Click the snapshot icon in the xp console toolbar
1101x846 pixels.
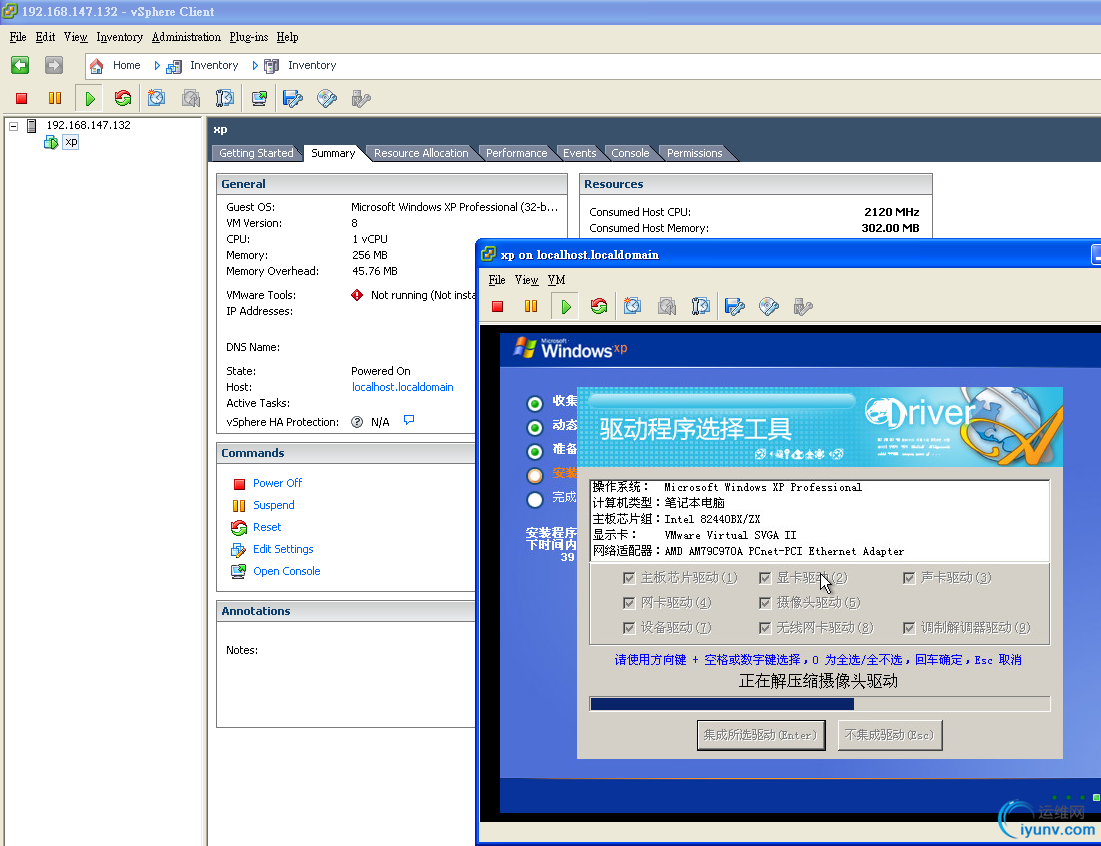[633, 306]
